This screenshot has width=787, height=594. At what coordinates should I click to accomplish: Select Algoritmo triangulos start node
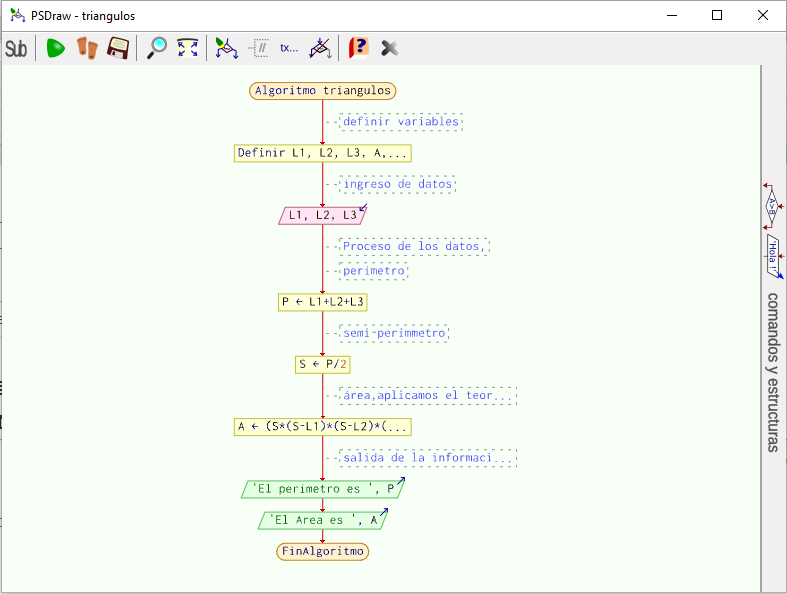[x=323, y=91]
